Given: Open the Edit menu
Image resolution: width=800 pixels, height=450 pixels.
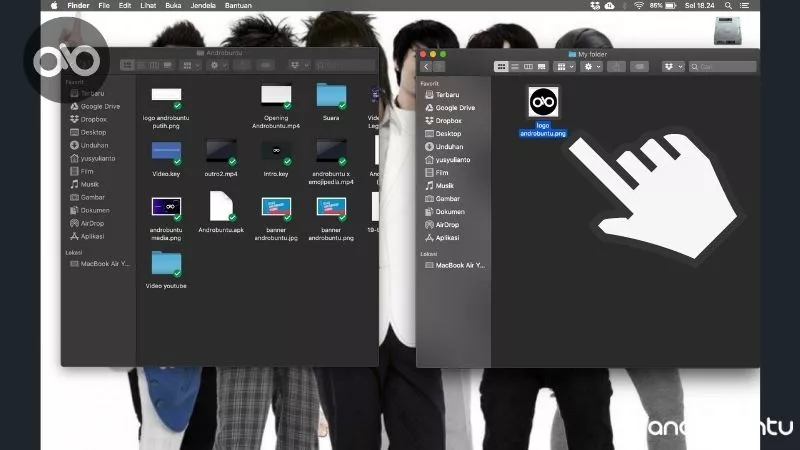Looking at the screenshot, I should tap(125, 6).
